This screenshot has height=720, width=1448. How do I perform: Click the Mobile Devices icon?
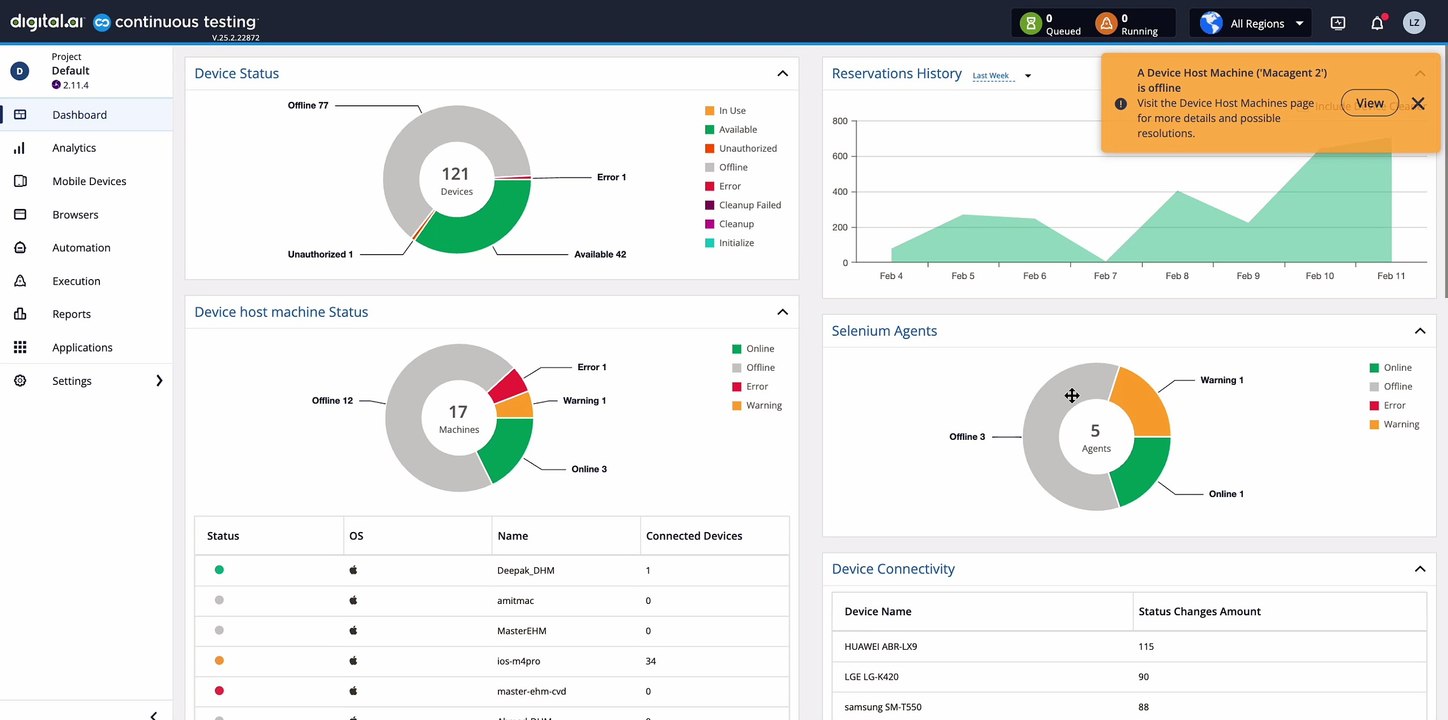[x=20, y=181]
